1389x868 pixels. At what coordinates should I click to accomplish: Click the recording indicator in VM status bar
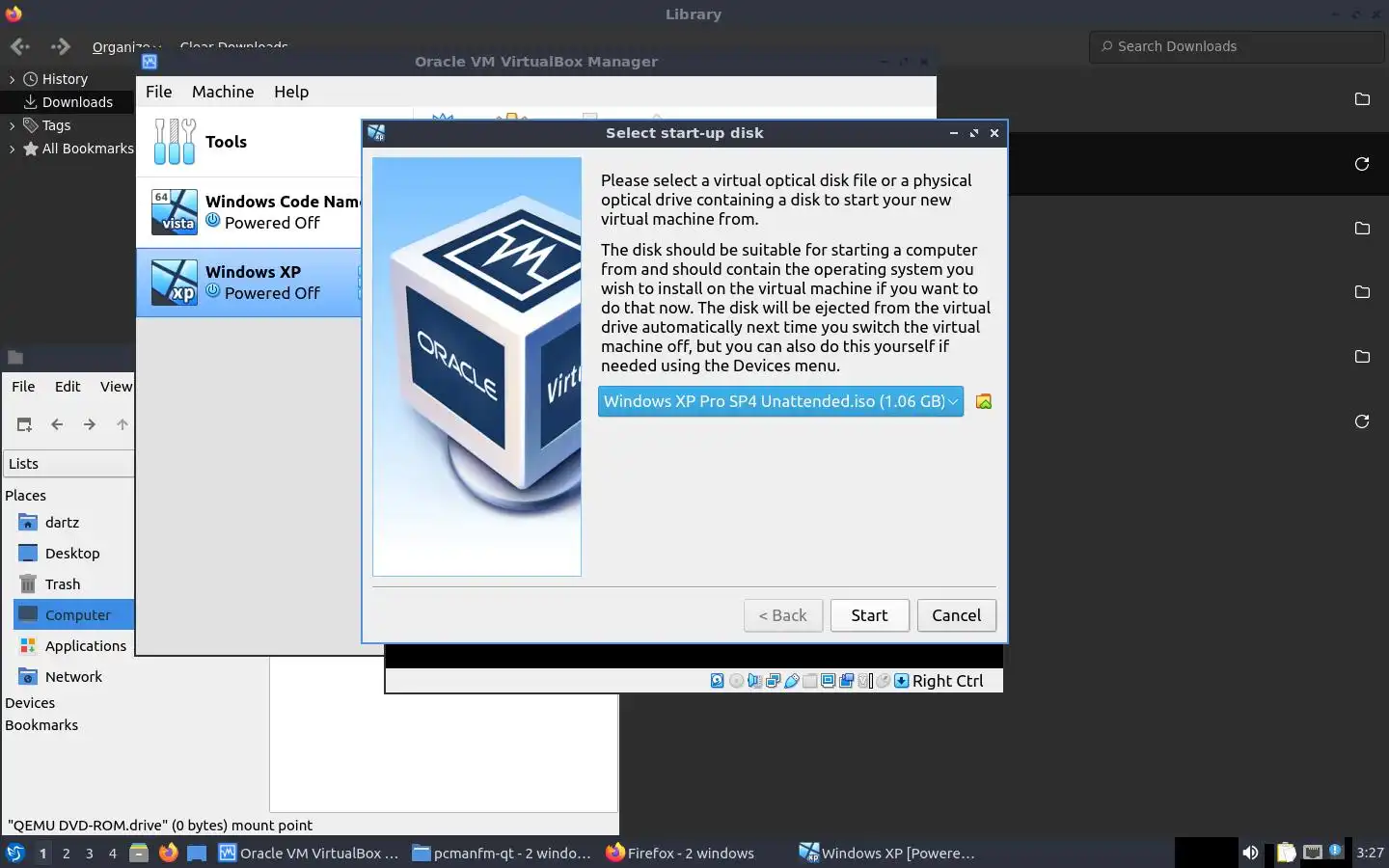846,681
